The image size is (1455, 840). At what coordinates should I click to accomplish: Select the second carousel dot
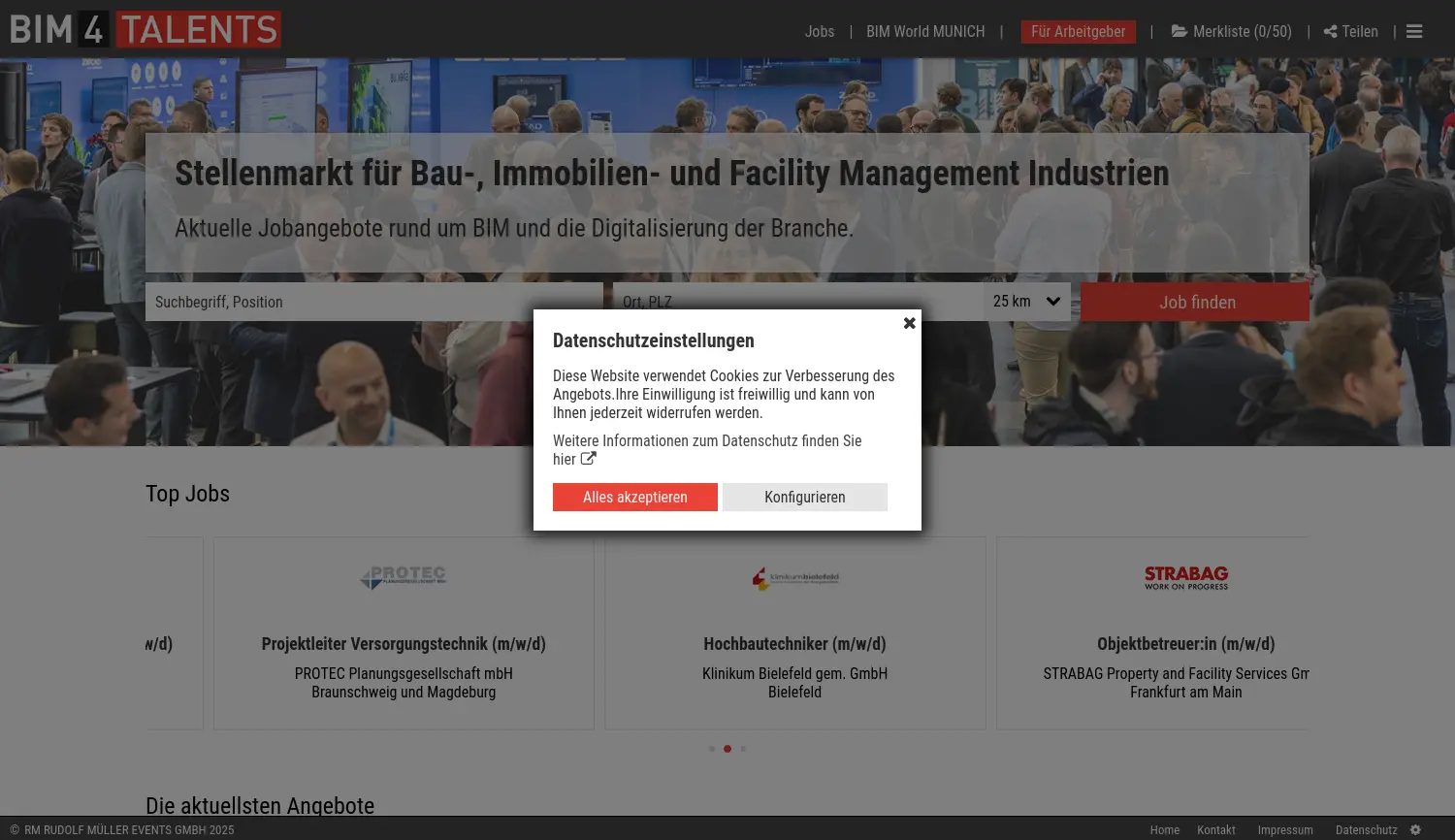click(x=727, y=748)
